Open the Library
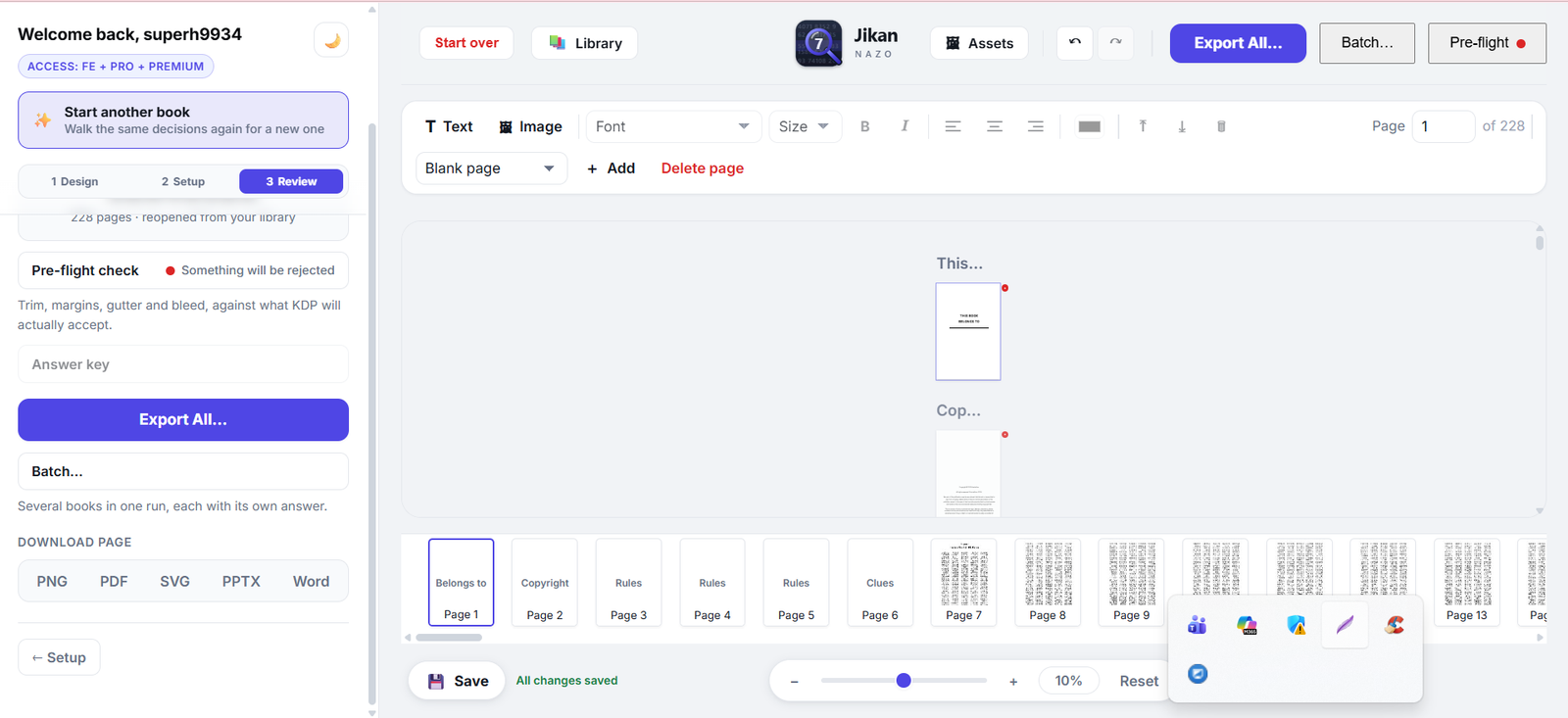The width and height of the screenshot is (1568, 718). pos(585,43)
